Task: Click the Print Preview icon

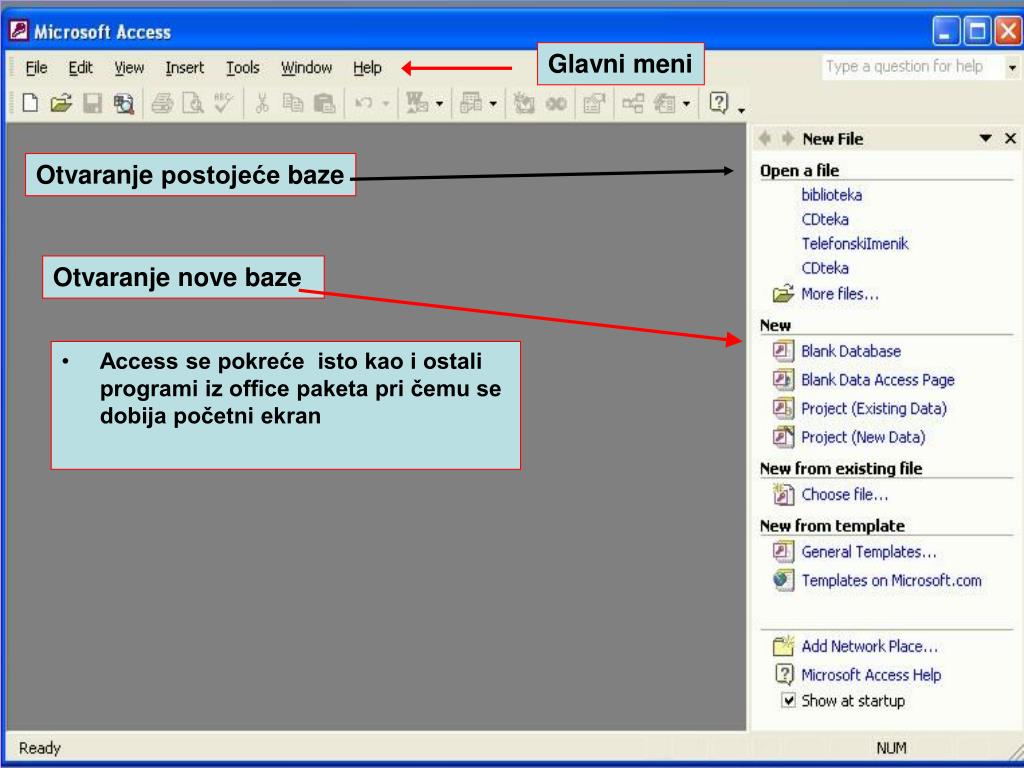Action: point(193,103)
